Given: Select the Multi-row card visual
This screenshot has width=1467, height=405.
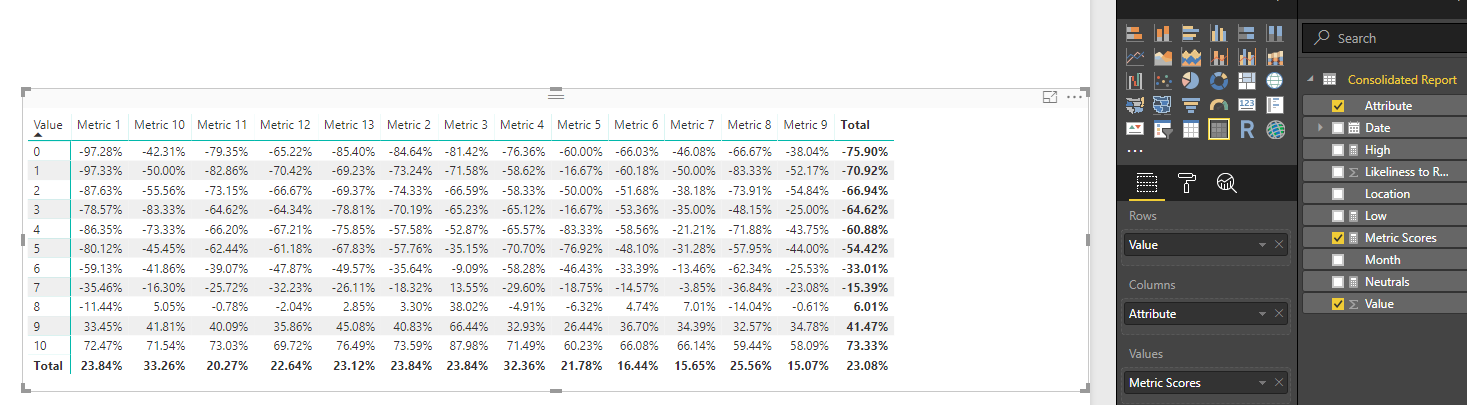Looking at the screenshot, I should coord(1275,105).
